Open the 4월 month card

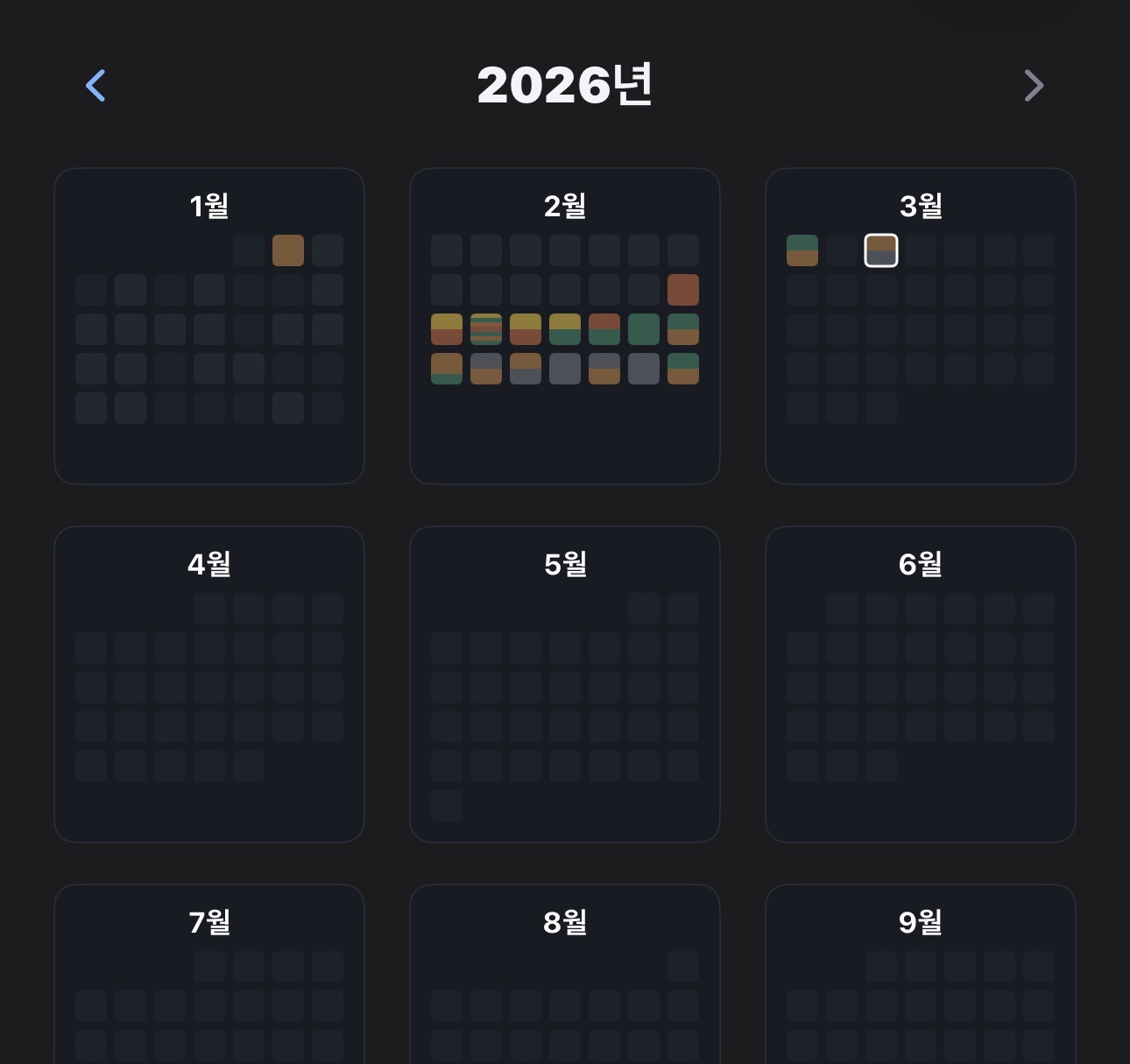(209, 684)
